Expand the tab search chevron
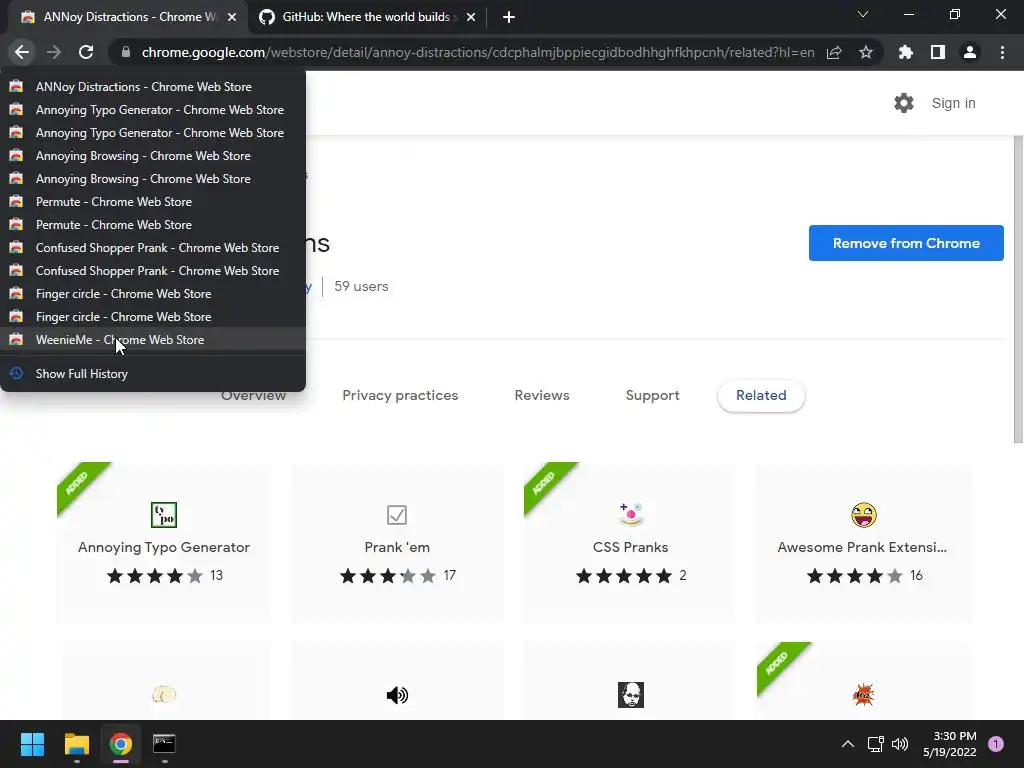The height and width of the screenshot is (768, 1024). (x=863, y=14)
